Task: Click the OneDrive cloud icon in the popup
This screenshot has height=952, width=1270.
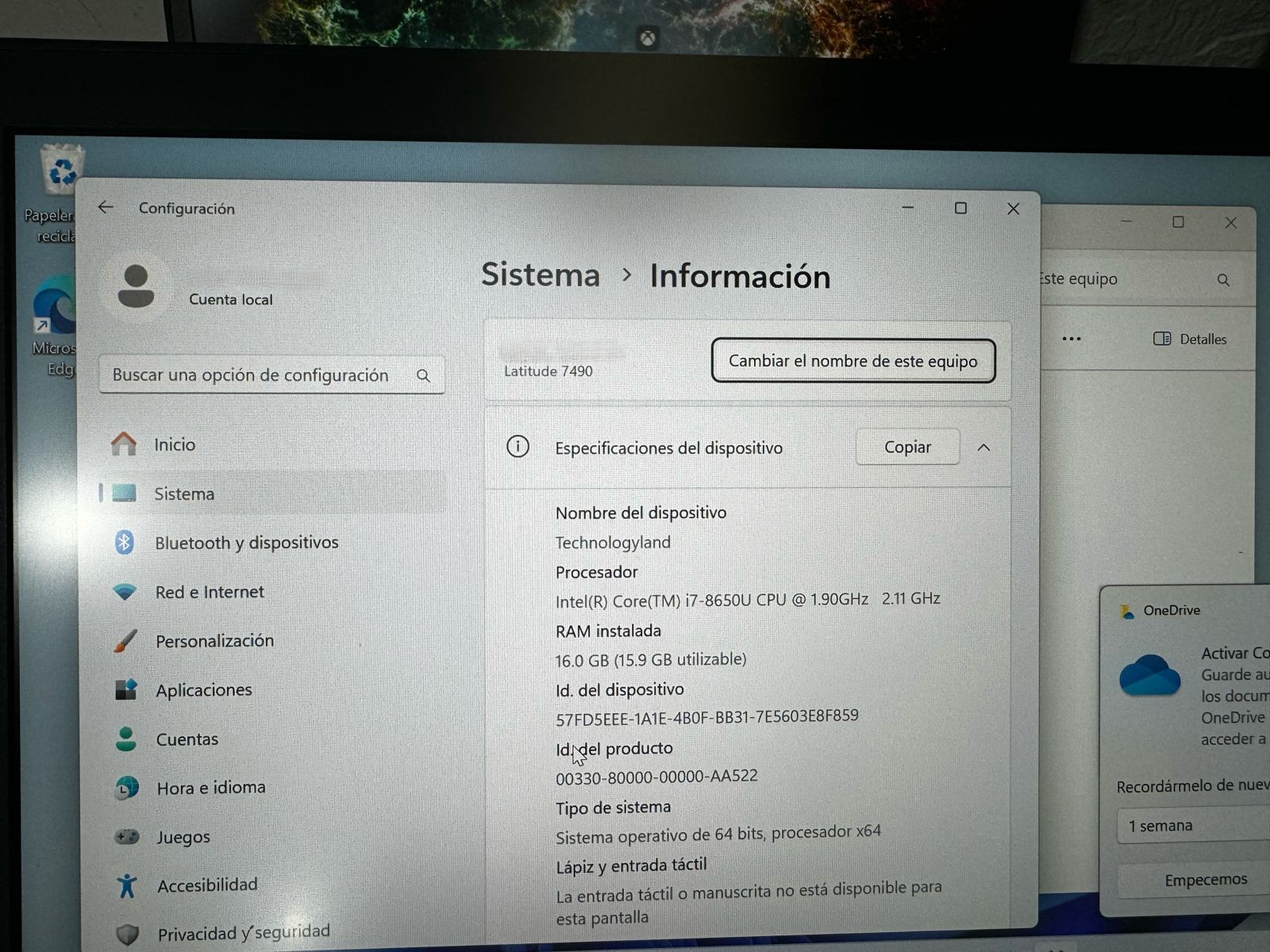Action: click(x=1149, y=674)
